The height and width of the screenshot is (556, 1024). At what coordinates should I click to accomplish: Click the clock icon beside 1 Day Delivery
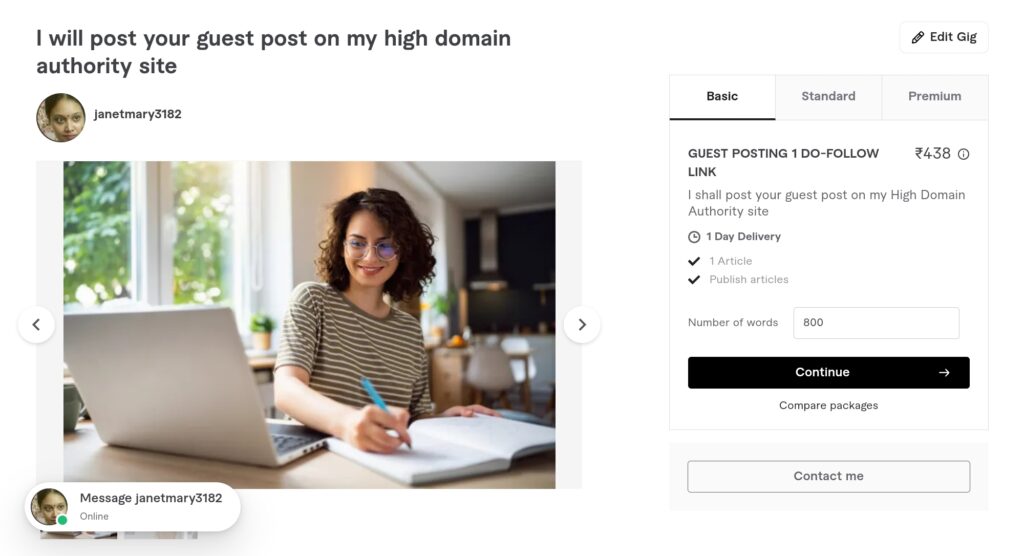pos(694,237)
